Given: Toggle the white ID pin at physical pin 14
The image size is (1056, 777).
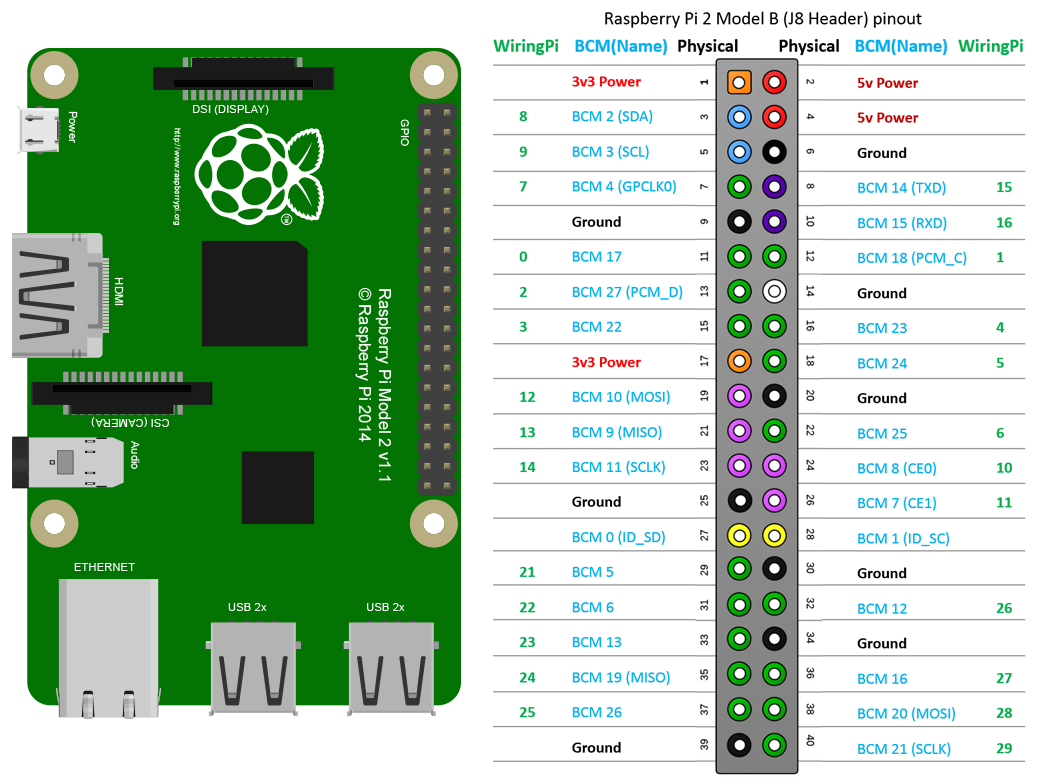Looking at the screenshot, I should [775, 291].
